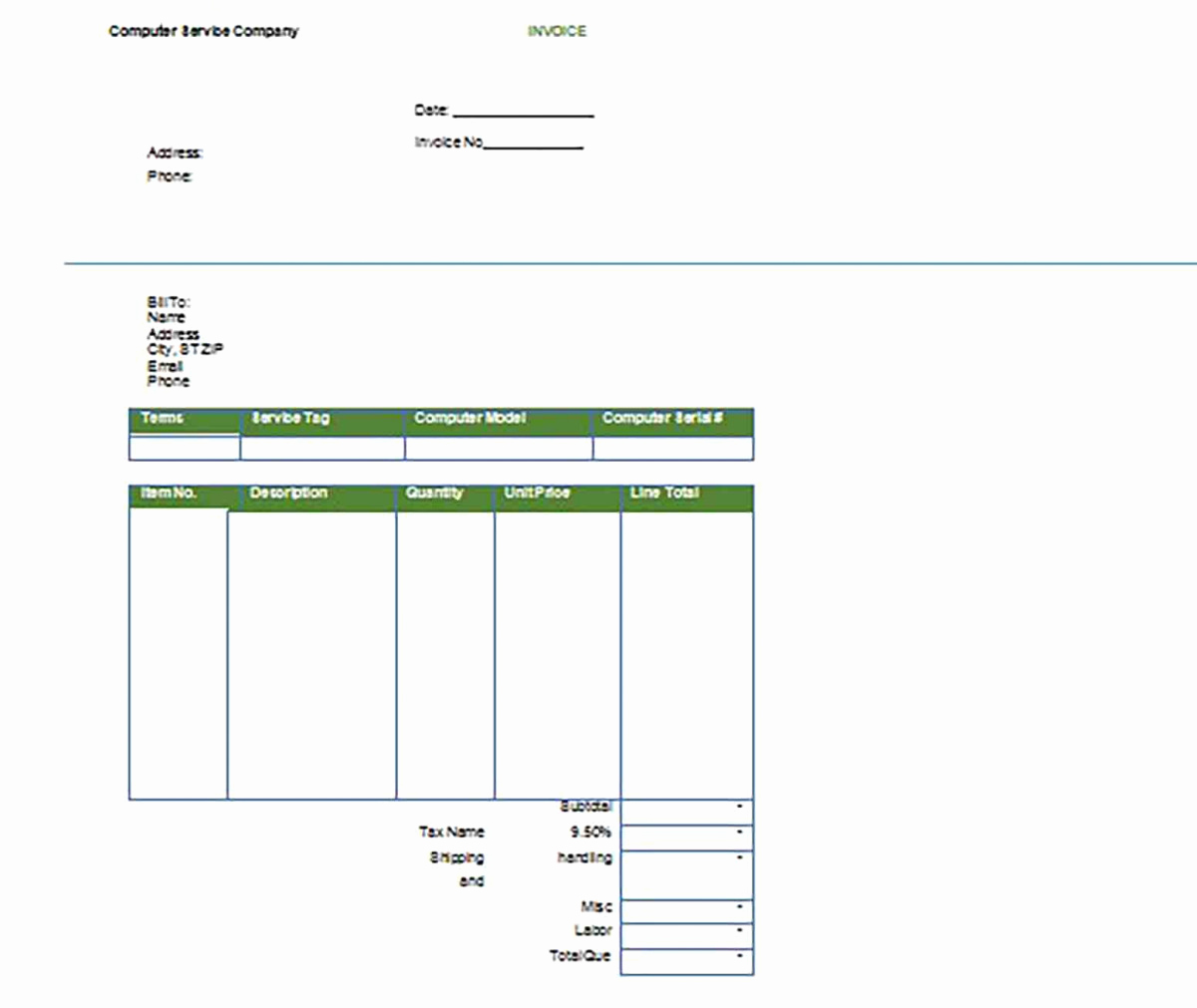Select the Description column header
1197x1008 pixels.
coord(312,497)
